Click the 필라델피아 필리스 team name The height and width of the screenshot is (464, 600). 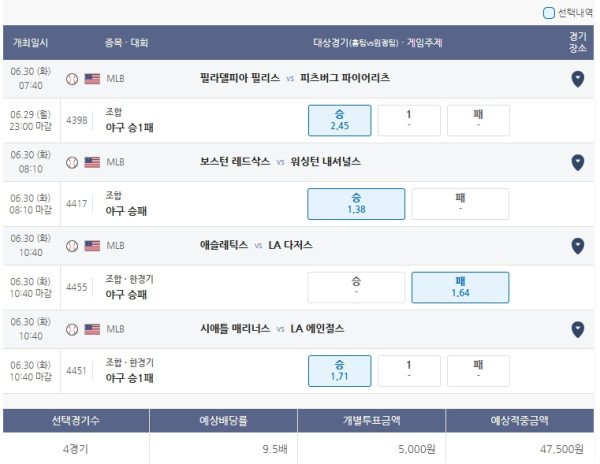pyautogui.click(x=240, y=78)
